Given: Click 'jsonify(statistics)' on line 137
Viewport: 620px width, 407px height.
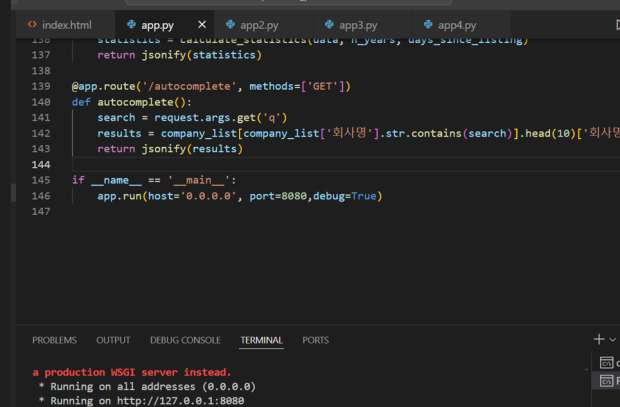Looking at the screenshot, I should 202,55.
